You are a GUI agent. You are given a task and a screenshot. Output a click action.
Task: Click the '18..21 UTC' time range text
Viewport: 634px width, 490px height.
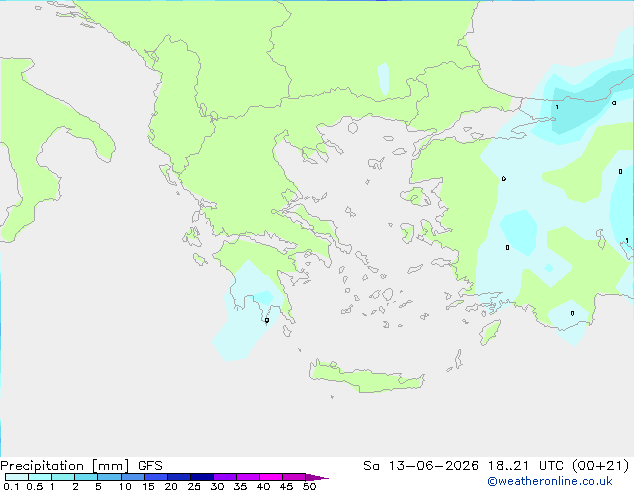coord(526,466)
